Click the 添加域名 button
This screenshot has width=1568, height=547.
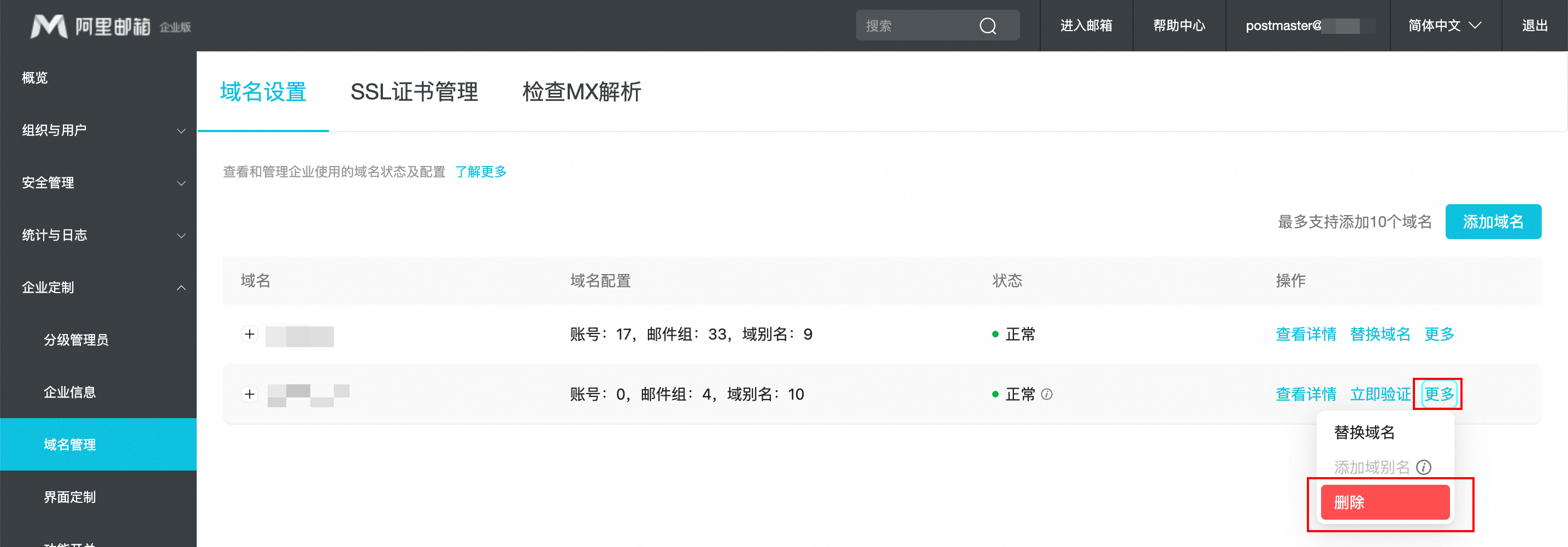tap(1493, 222)
